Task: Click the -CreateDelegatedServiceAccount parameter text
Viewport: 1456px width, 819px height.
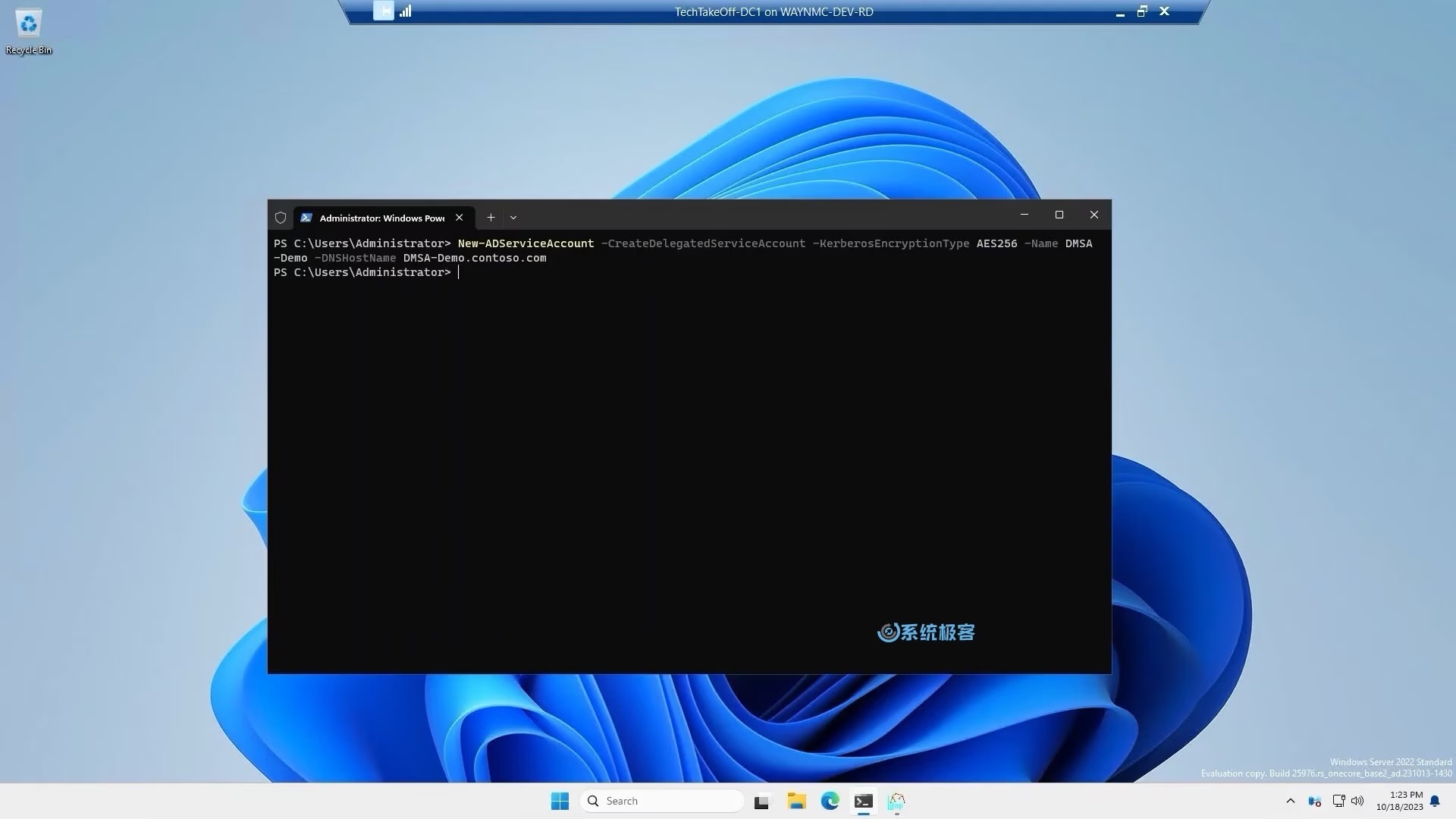Action: point(703,243)
